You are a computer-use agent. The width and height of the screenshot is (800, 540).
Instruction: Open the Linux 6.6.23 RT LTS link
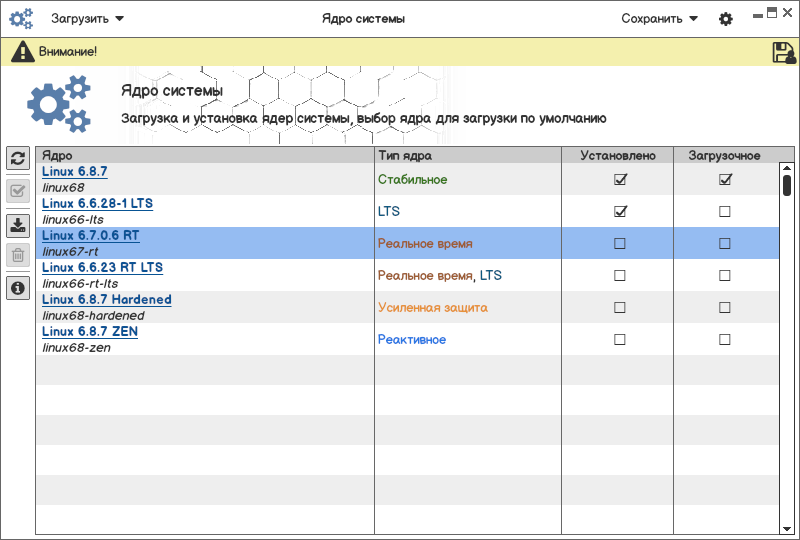pyautogui.click(x=102, y=268)
